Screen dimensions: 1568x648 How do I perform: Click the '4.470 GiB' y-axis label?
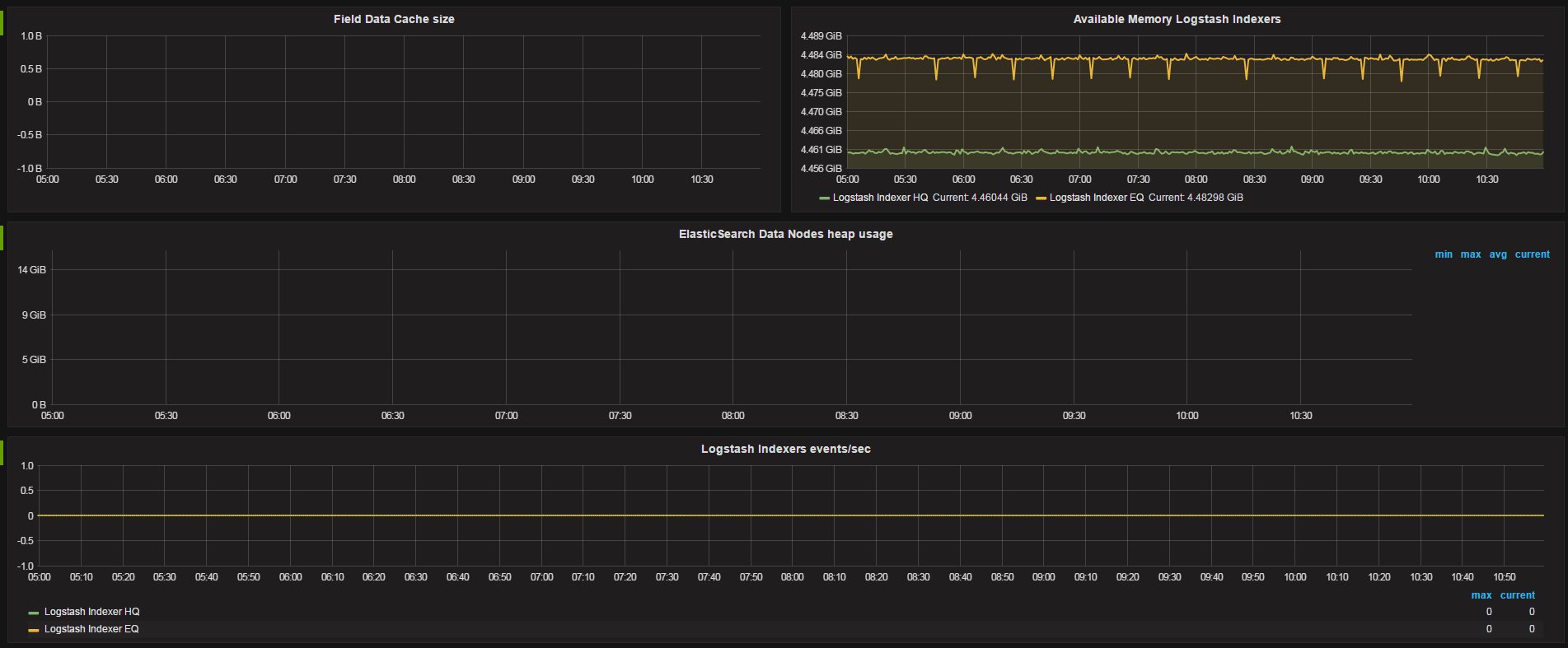(821, 112)
